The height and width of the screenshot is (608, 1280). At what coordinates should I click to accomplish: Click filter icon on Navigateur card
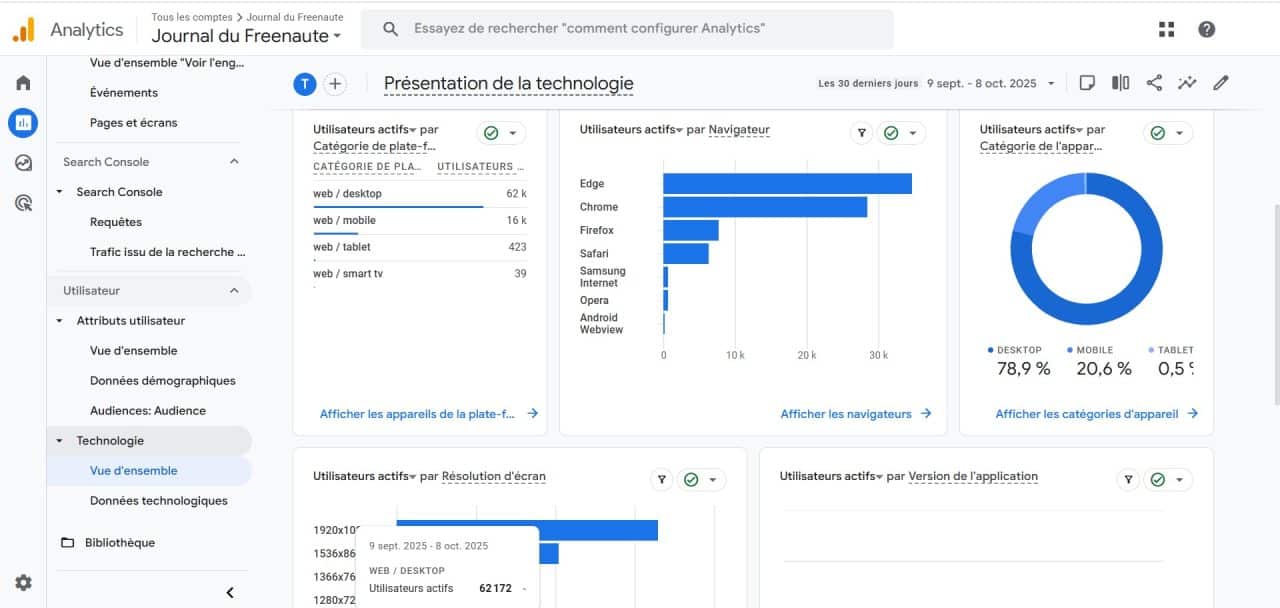tap(861, 133)
